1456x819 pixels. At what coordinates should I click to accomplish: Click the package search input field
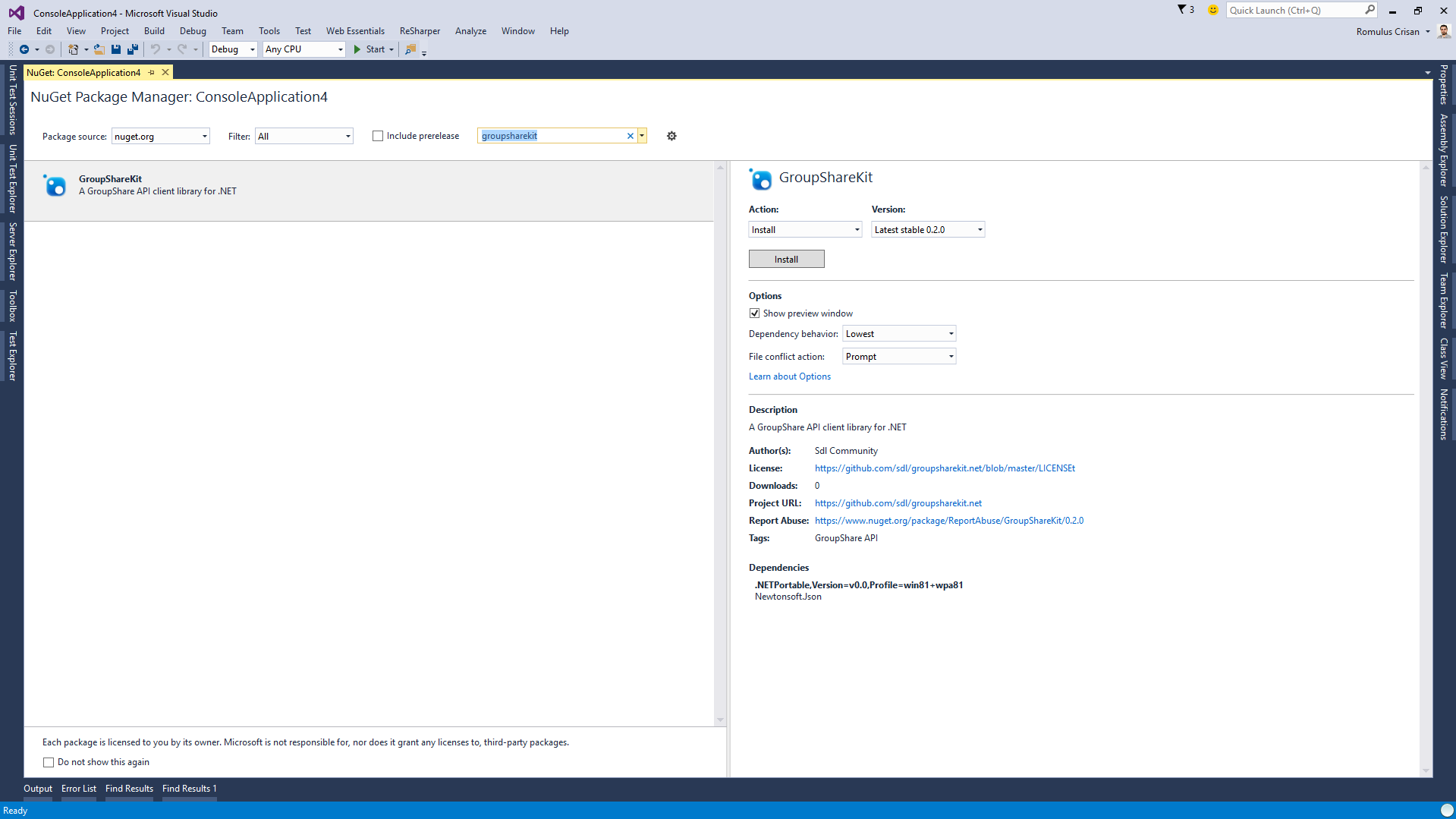pos(552,136)
